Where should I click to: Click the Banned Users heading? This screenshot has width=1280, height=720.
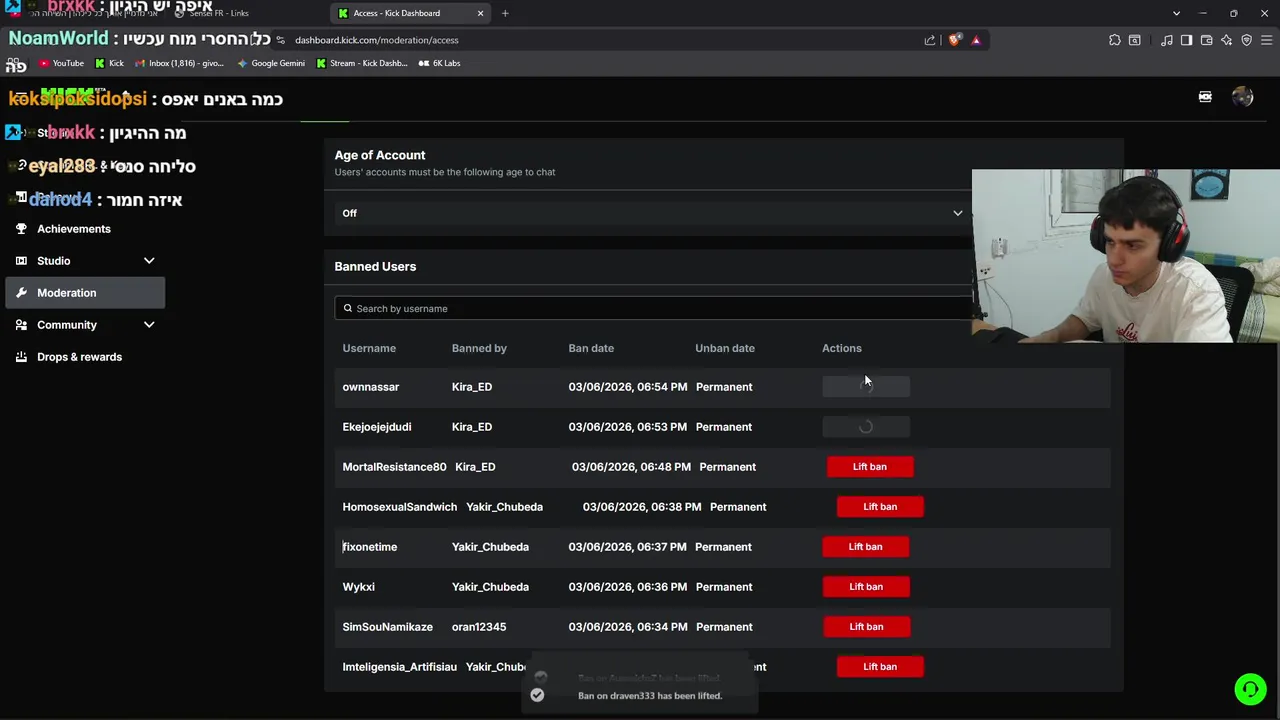pyautogui.click(x=375, y=266)
